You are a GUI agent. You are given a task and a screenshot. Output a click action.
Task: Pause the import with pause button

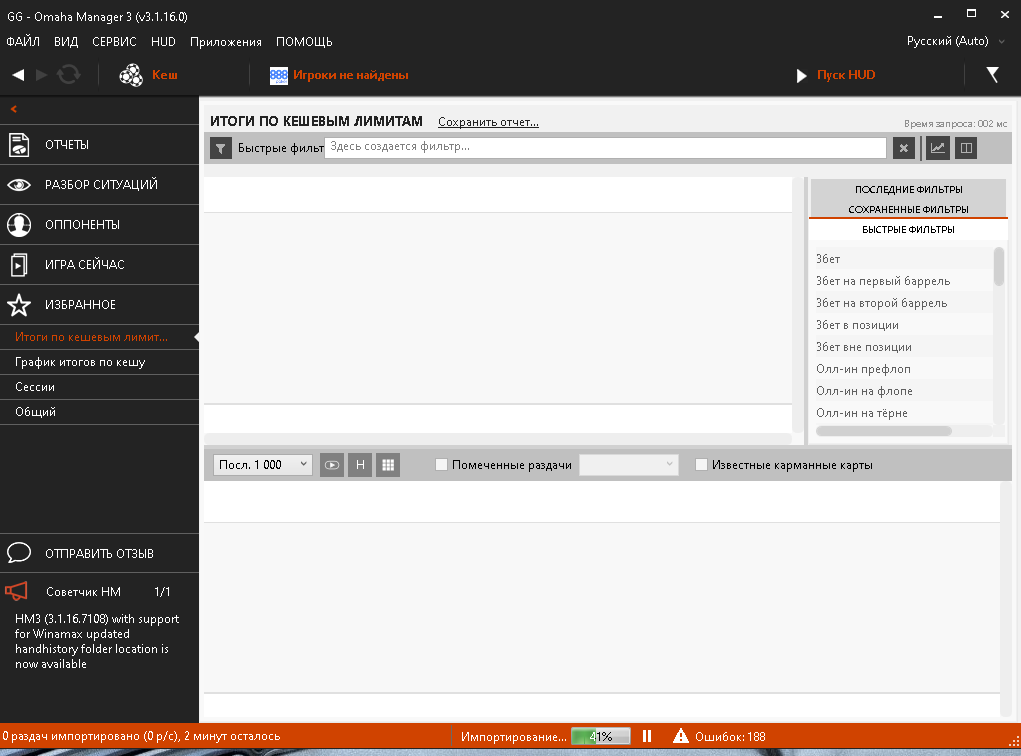[x=647, y=736]
